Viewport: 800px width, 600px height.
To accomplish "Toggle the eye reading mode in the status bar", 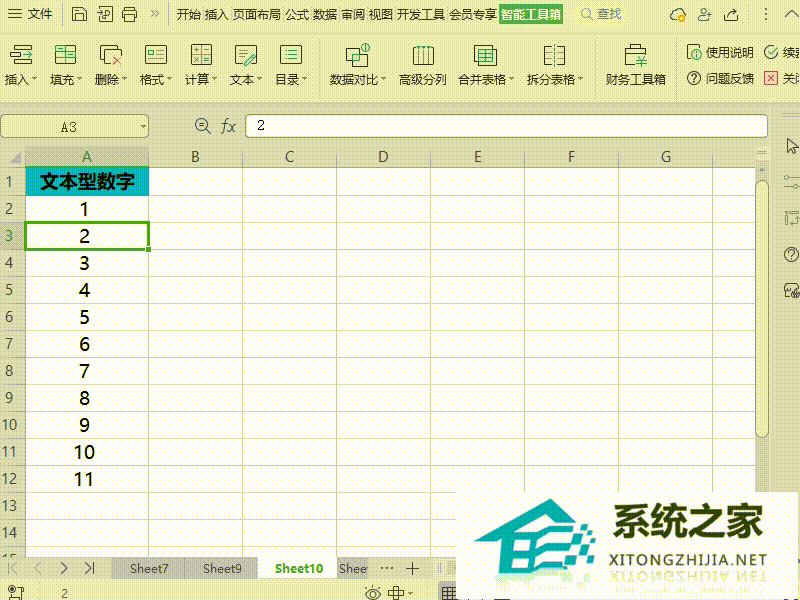I will tap(373, 593).
